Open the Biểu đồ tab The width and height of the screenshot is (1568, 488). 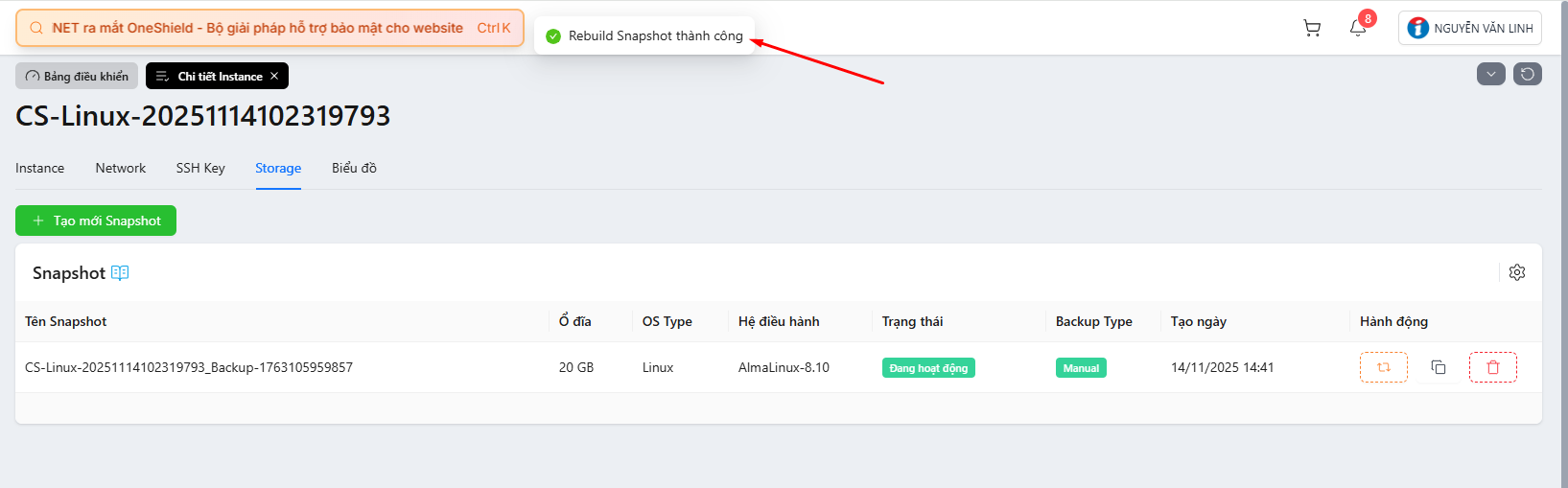coord(354,168)
